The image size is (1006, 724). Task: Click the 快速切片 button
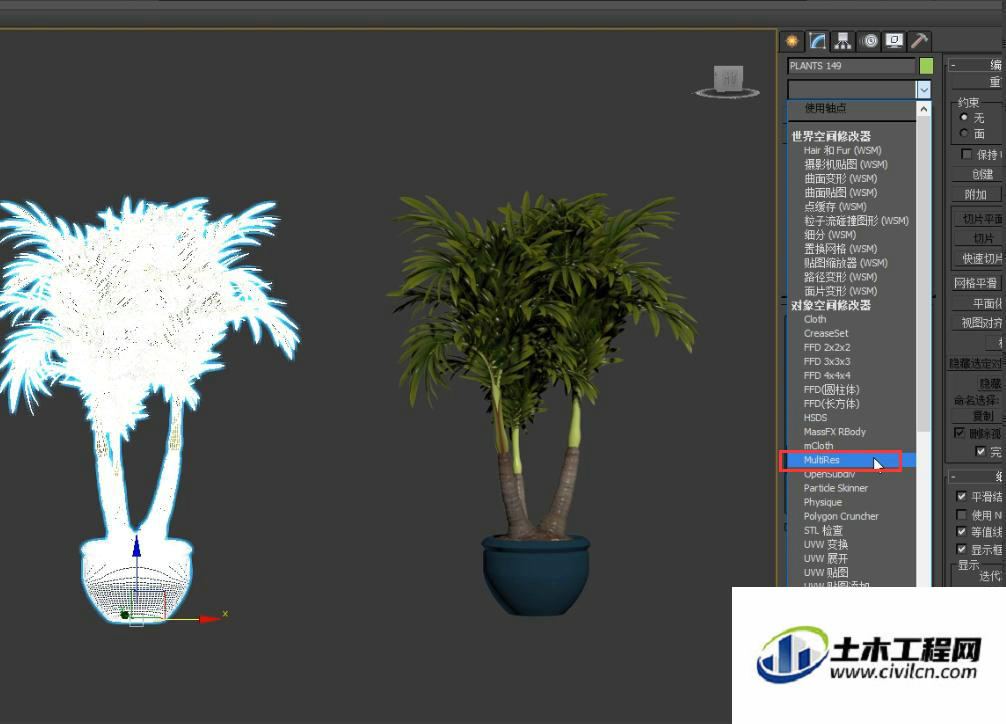[x=978, y=258]
